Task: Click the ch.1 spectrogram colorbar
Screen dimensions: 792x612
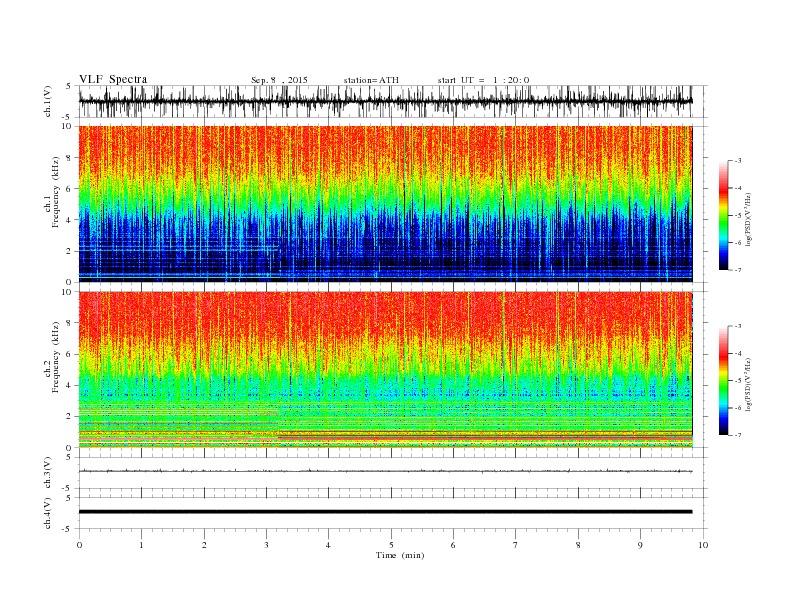Action: [723, 215]
